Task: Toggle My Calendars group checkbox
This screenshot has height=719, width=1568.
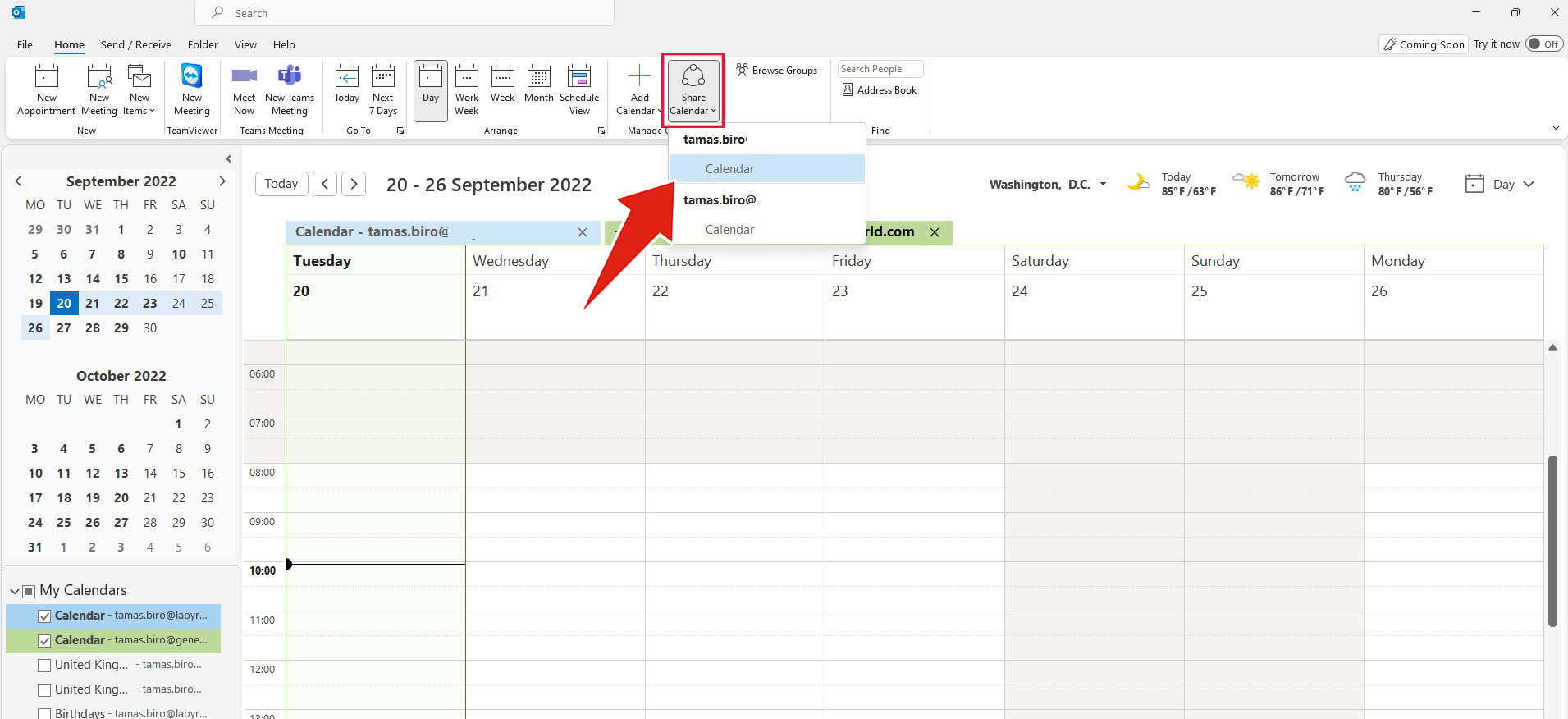Action: pyautogui.click(x=29, y=591)
